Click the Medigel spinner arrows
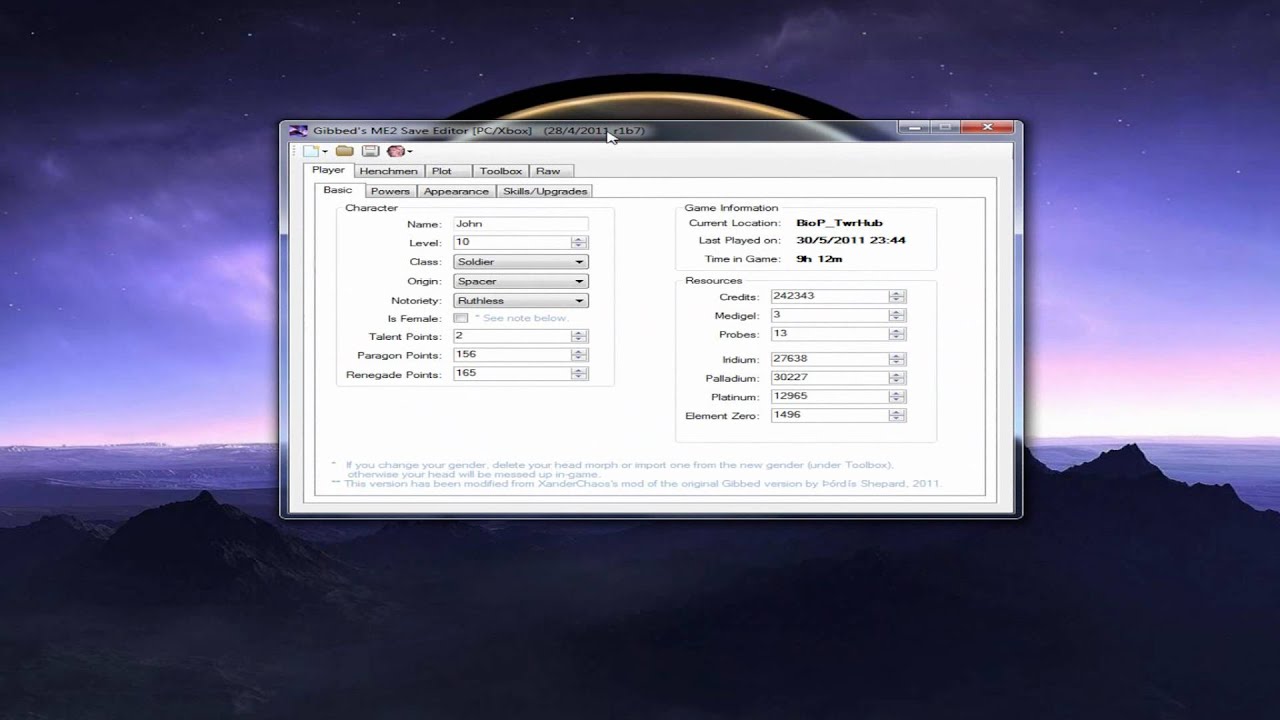Screen dimensions: 1280x720 click(x=897, y=315)
